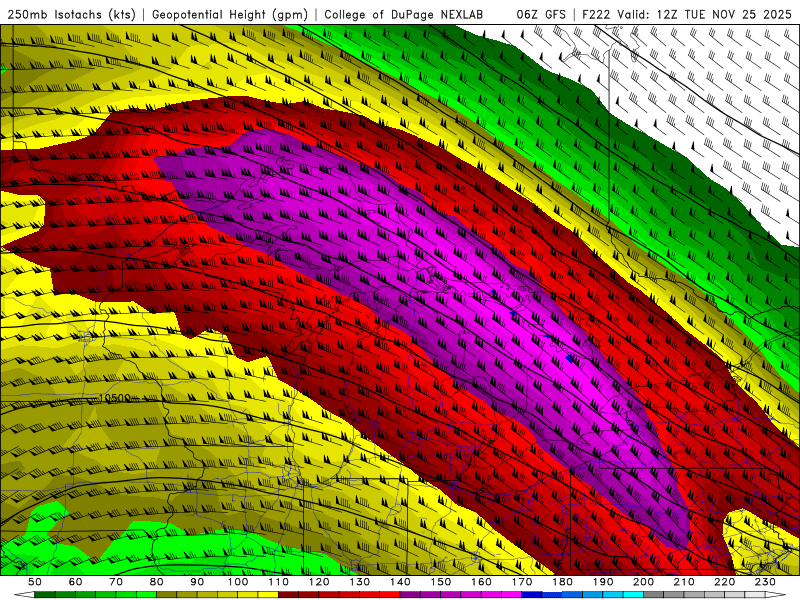The height and width of the screenshot is (600, 800).
Task: Click 'Valid: 12Z TUE NOV 25 2025' text
Action: 705,14
